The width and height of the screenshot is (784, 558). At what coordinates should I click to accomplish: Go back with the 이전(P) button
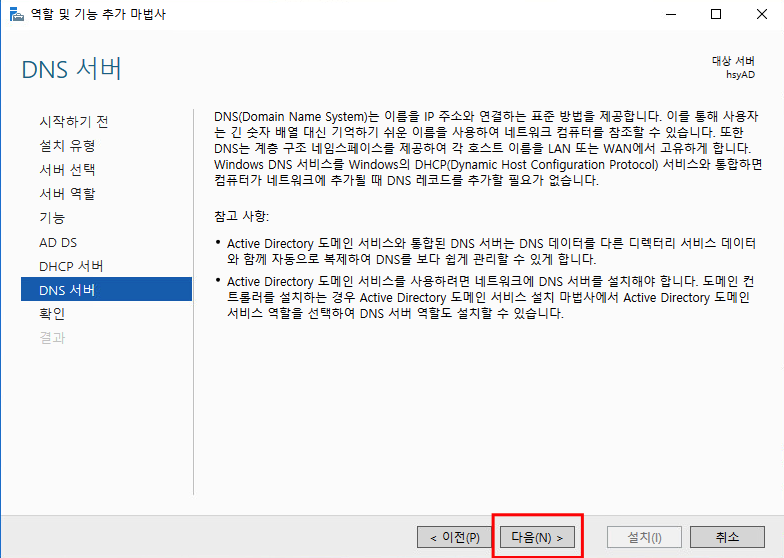[454, 538]
